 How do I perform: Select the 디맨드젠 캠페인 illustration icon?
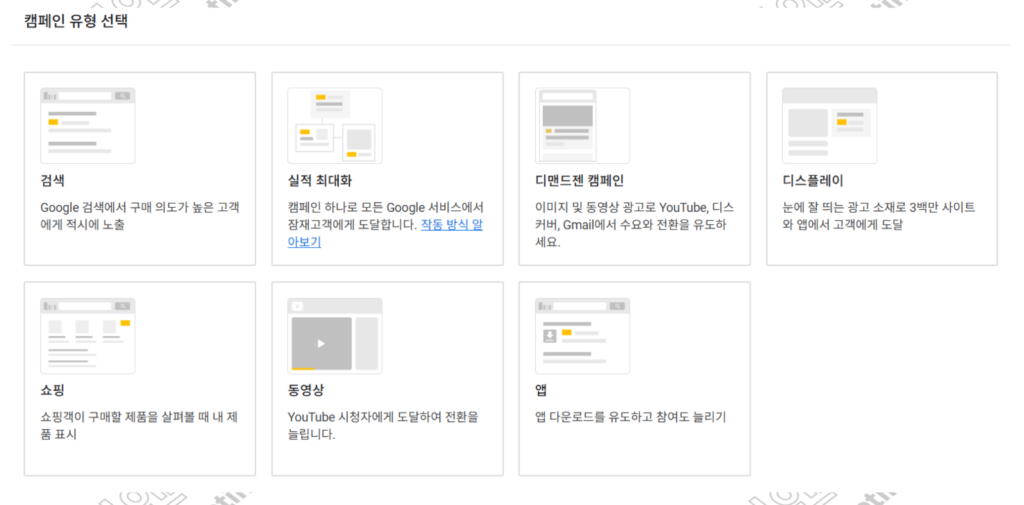(x=583, y=125)
